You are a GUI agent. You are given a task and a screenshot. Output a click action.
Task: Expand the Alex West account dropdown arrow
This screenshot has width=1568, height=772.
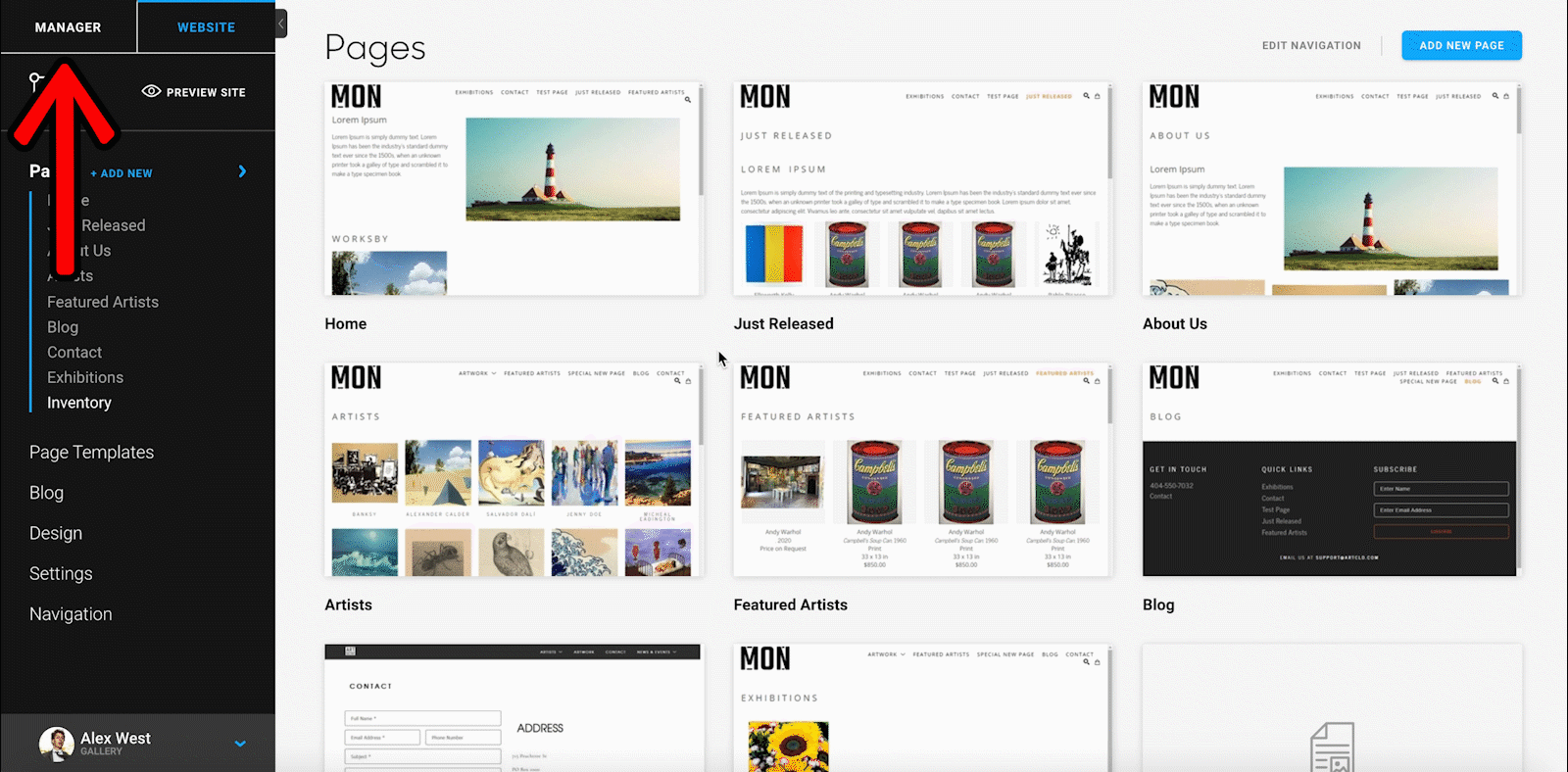click(x=240, y=744)
